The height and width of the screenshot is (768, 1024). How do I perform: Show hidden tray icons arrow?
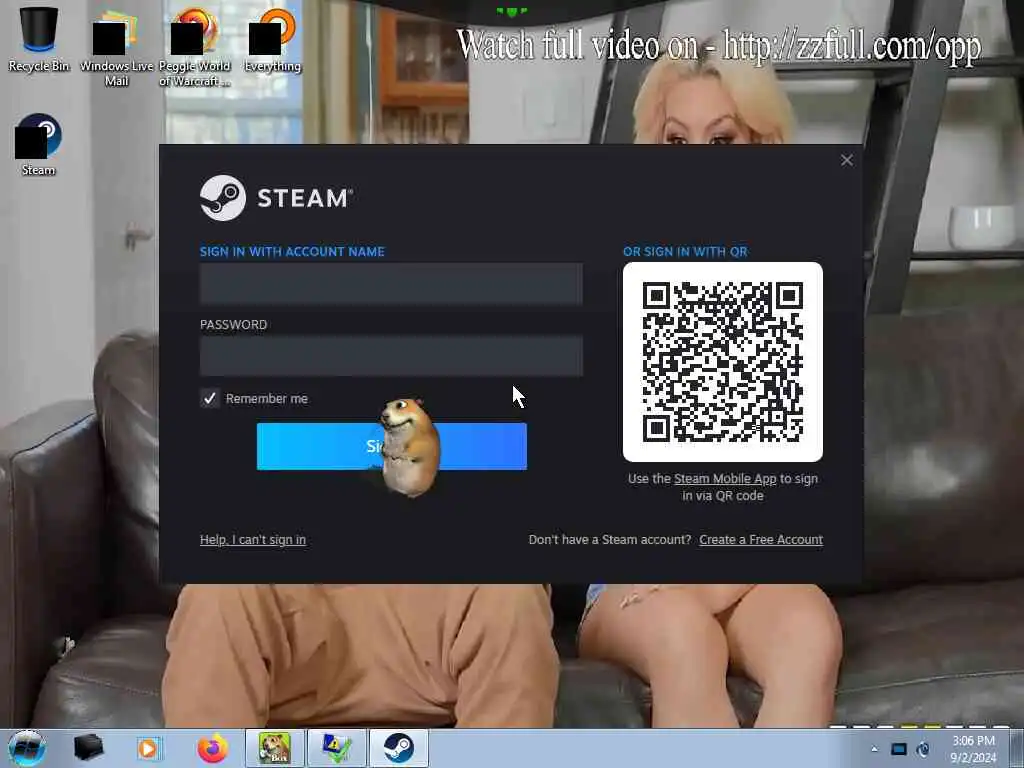point(874,749)
